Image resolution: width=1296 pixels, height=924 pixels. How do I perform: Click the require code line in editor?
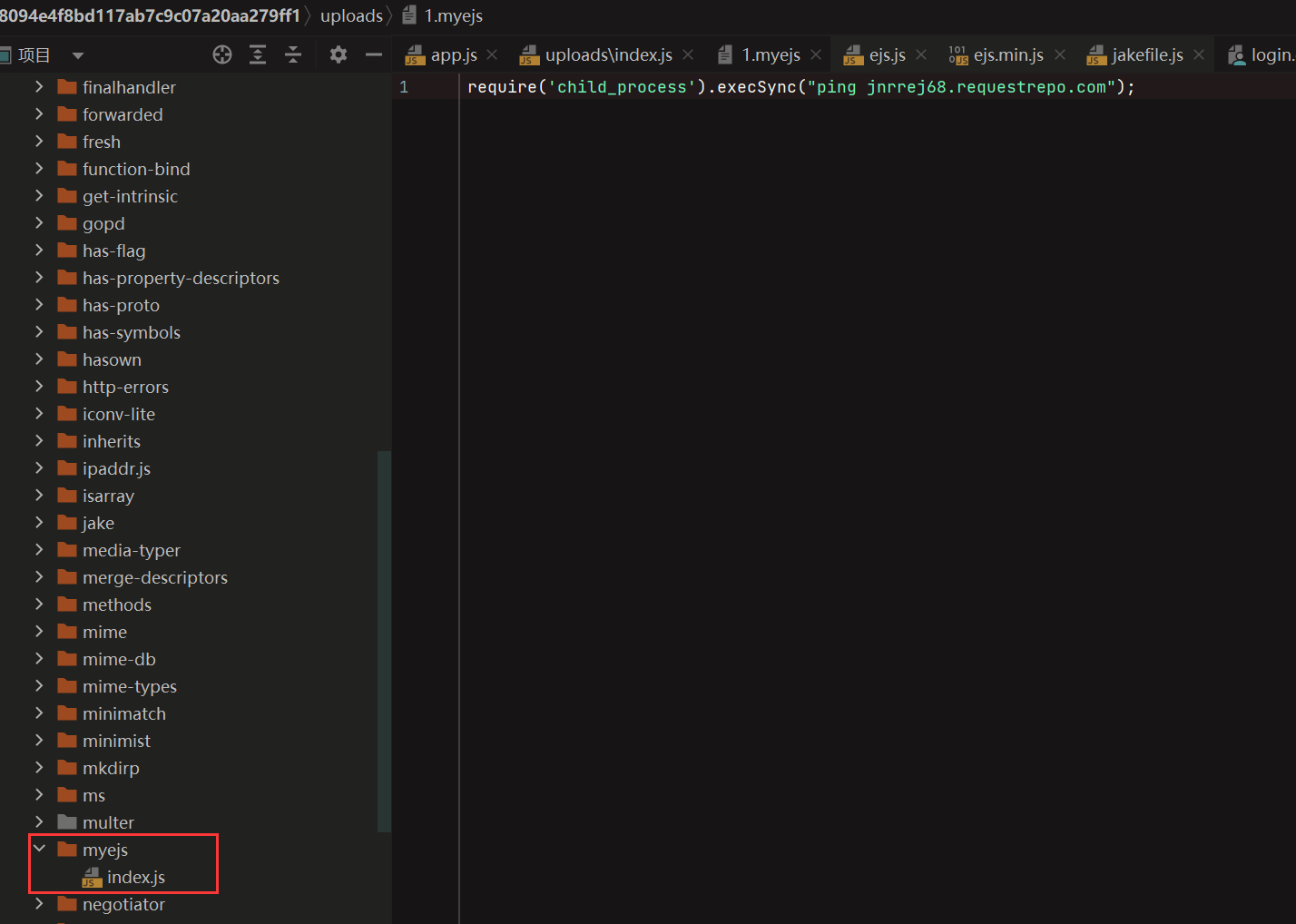pos(800,87)
